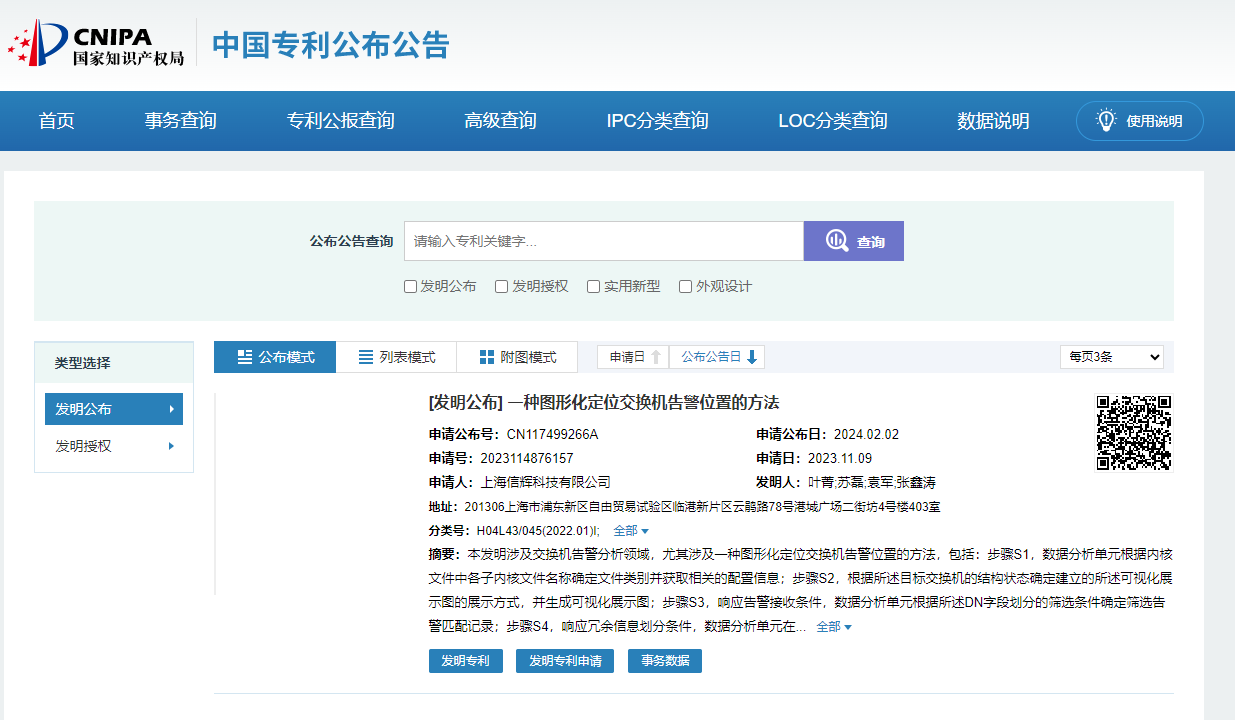Click the 发明专利 button
The height and width of the screenshot is (720, 1235).
pos(466,661)
